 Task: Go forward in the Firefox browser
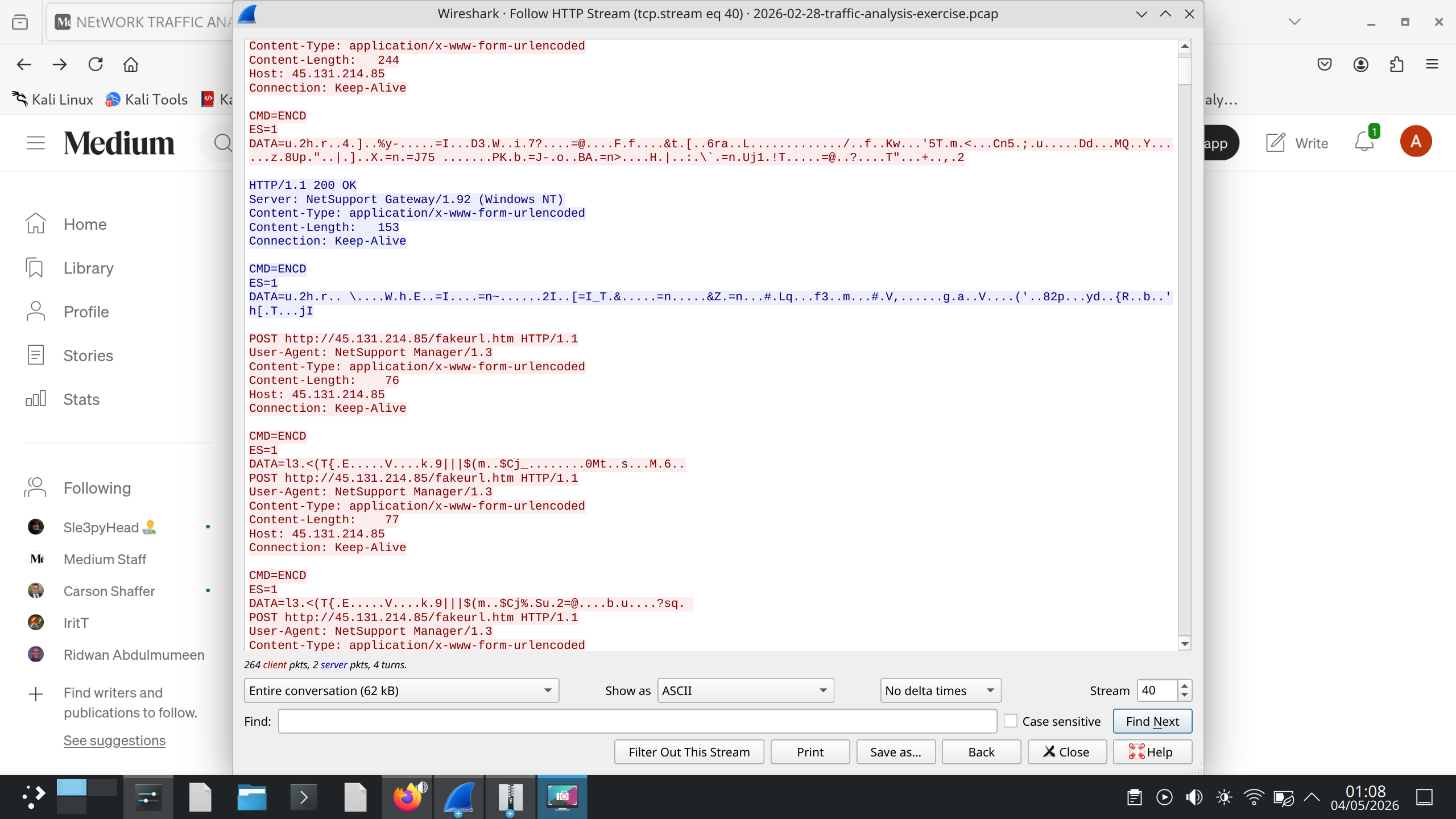coord(60,64)
